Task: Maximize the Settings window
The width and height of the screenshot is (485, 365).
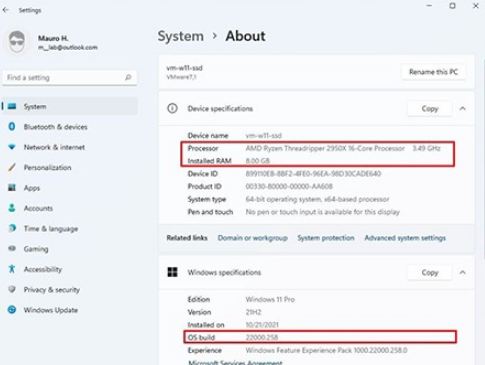Action: 452,6
